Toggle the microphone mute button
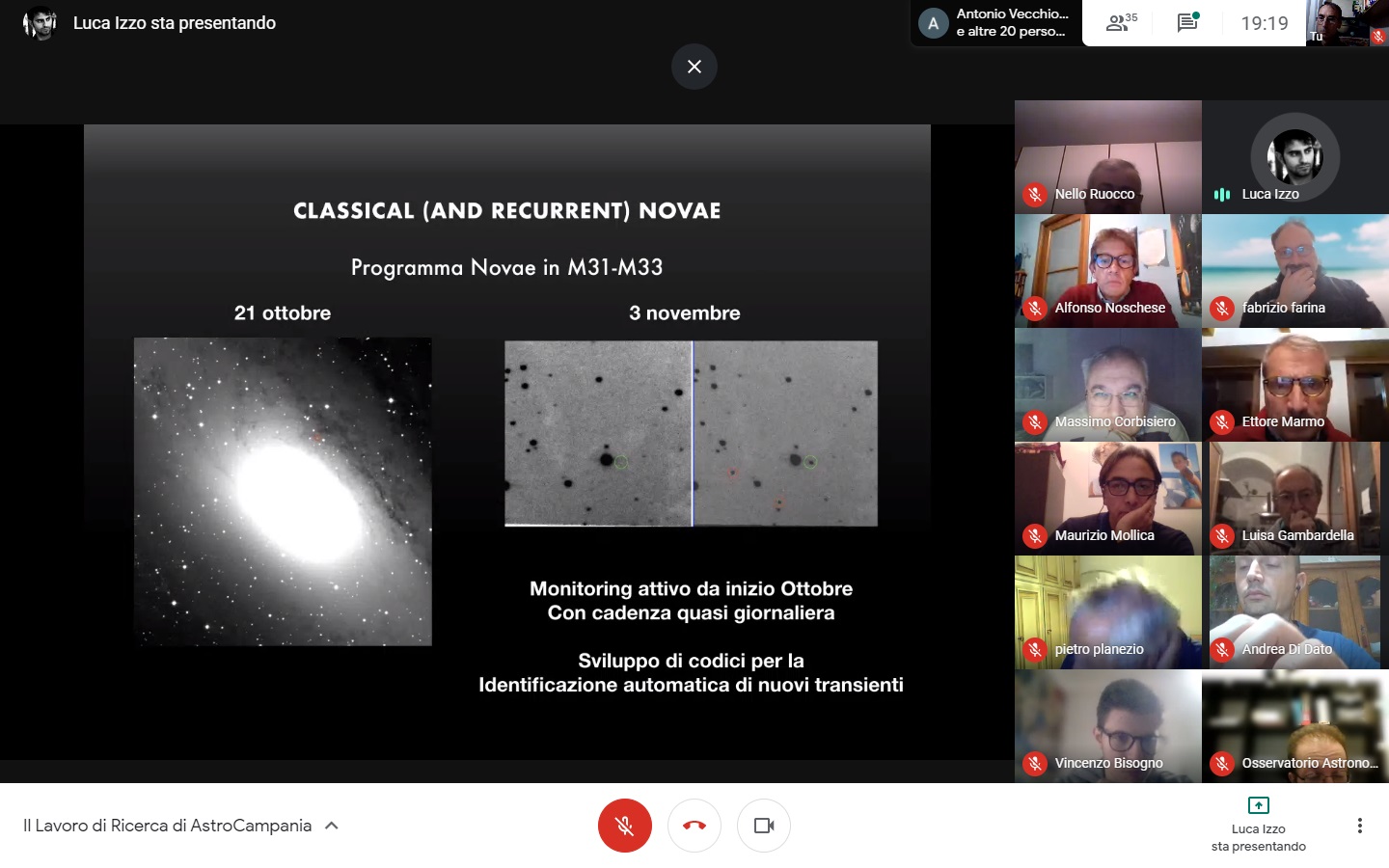This screenshot has height=868, width=1389. [x=624, y=826]
